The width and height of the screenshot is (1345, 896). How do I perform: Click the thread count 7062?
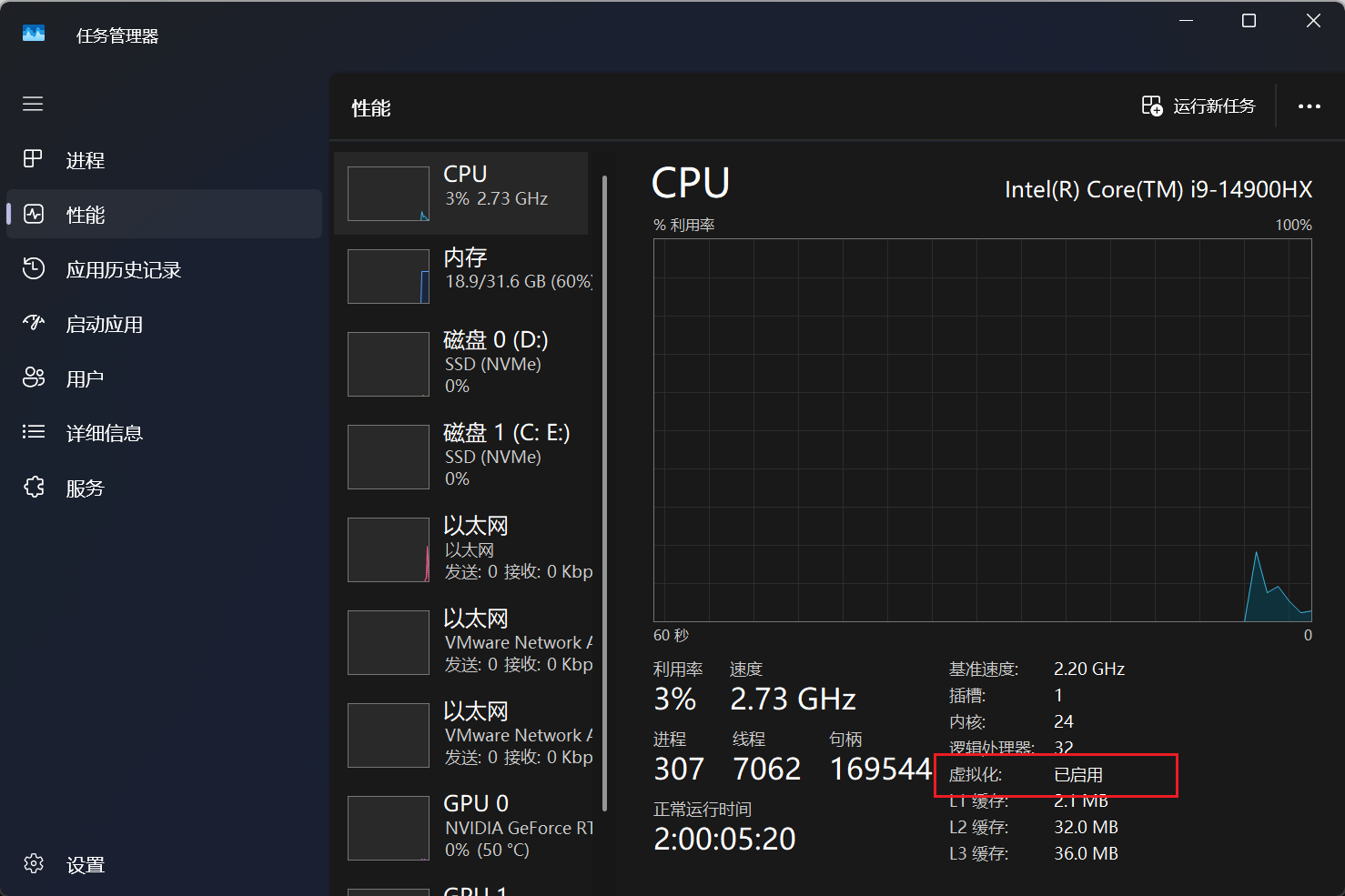767,769
